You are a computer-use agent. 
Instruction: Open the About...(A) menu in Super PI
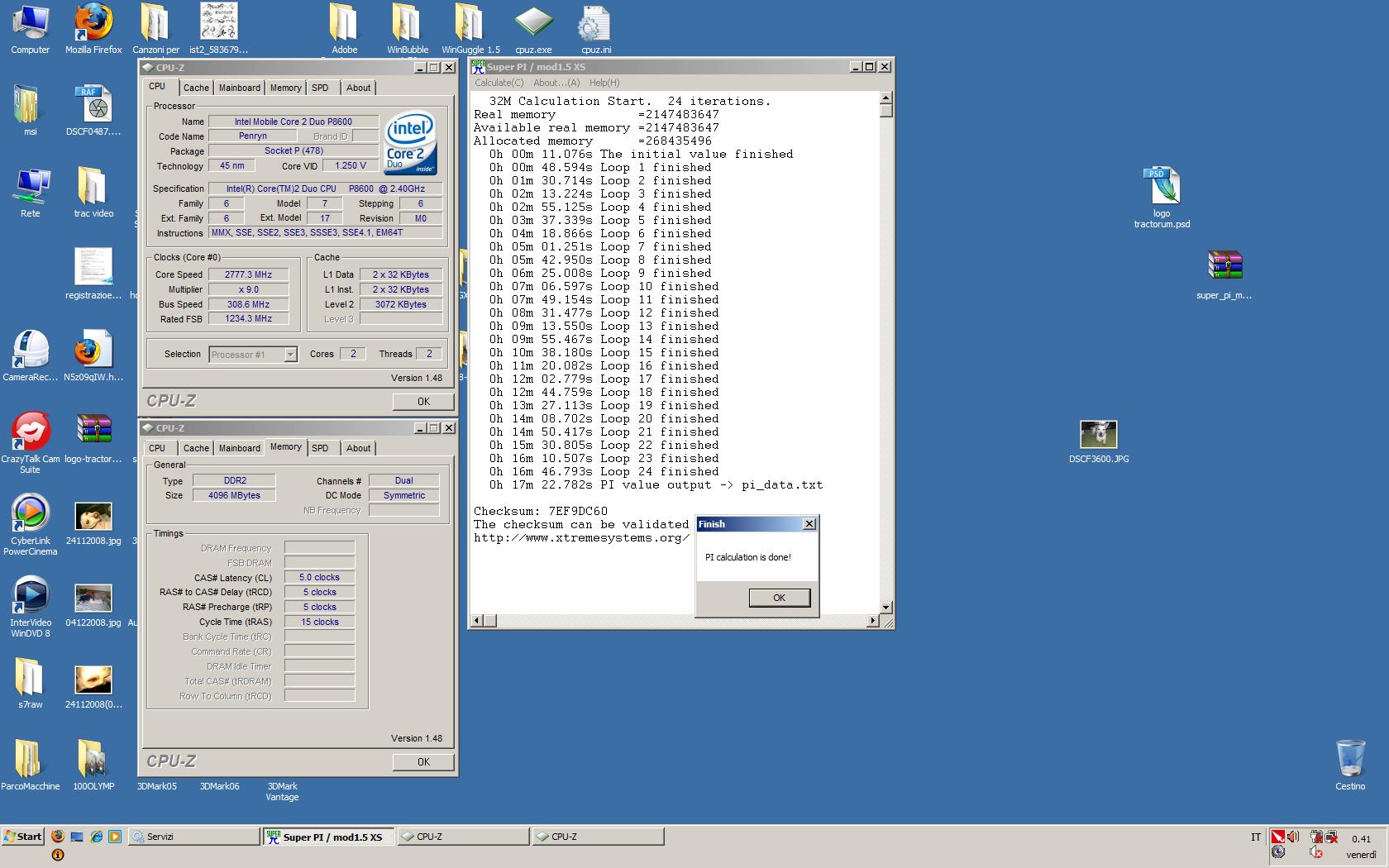point(556,83)
